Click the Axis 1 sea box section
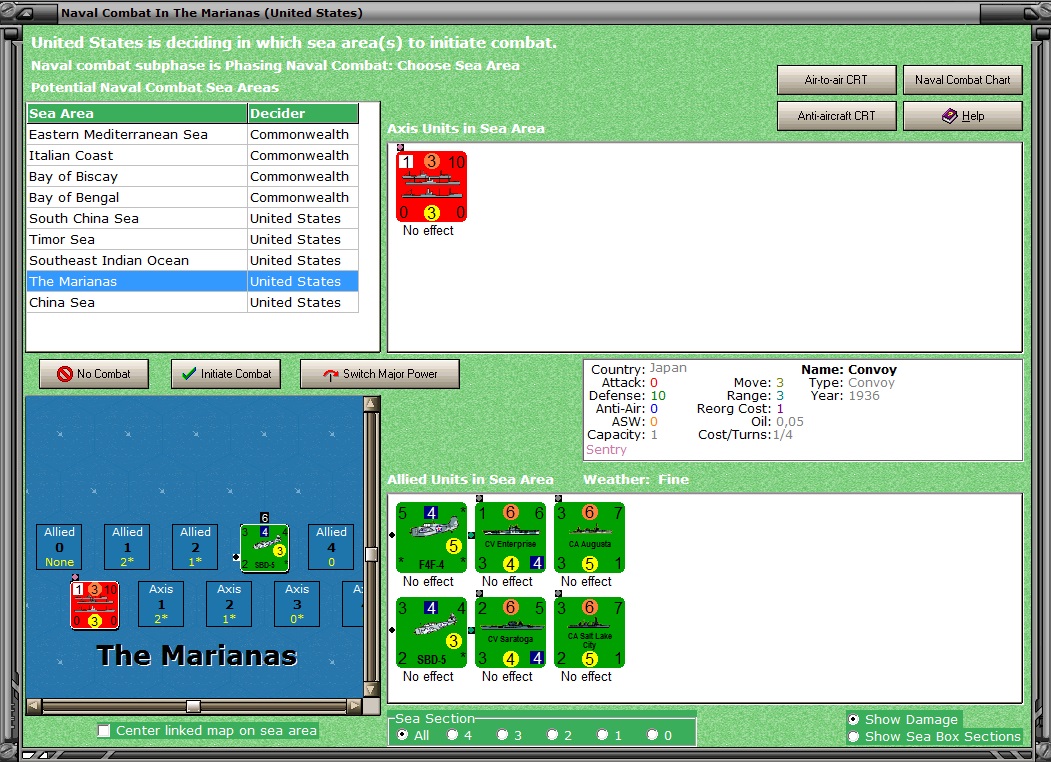1051x762 pixels. [161, 604]
